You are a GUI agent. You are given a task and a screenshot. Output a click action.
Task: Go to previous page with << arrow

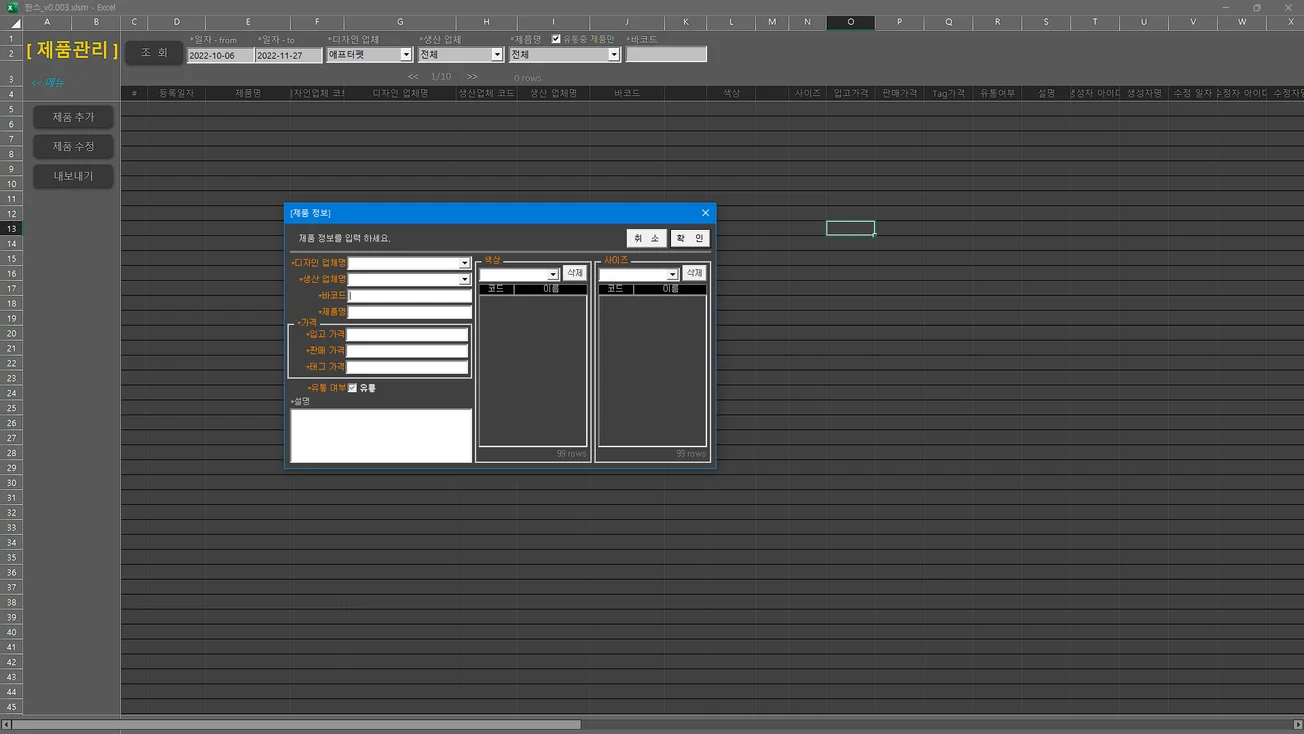click(x=413, y=77)
